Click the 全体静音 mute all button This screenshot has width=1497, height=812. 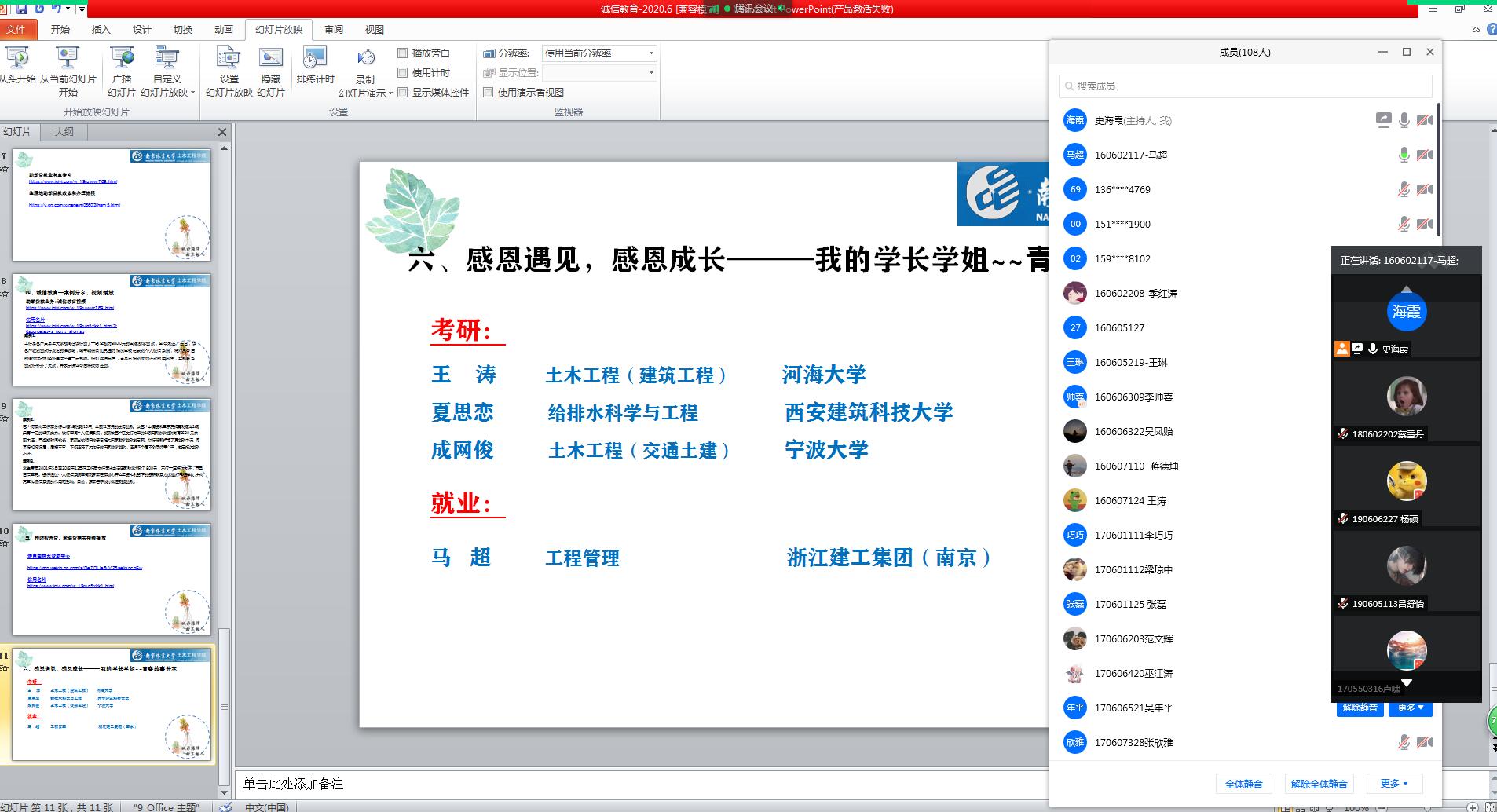tap(1243, 784)
